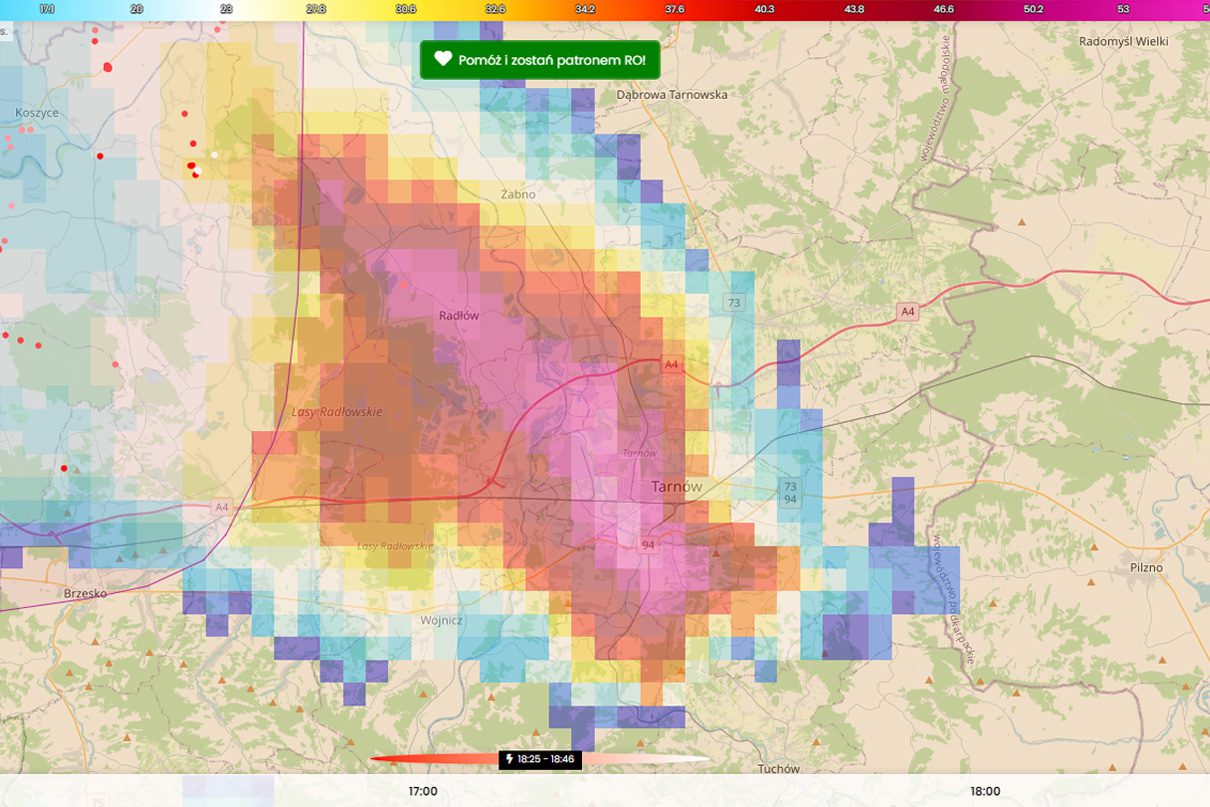This screenshot has width=1210, height=807.
Task: Select the road 73 shield north of Tarnów
Action: coord(734,300)
